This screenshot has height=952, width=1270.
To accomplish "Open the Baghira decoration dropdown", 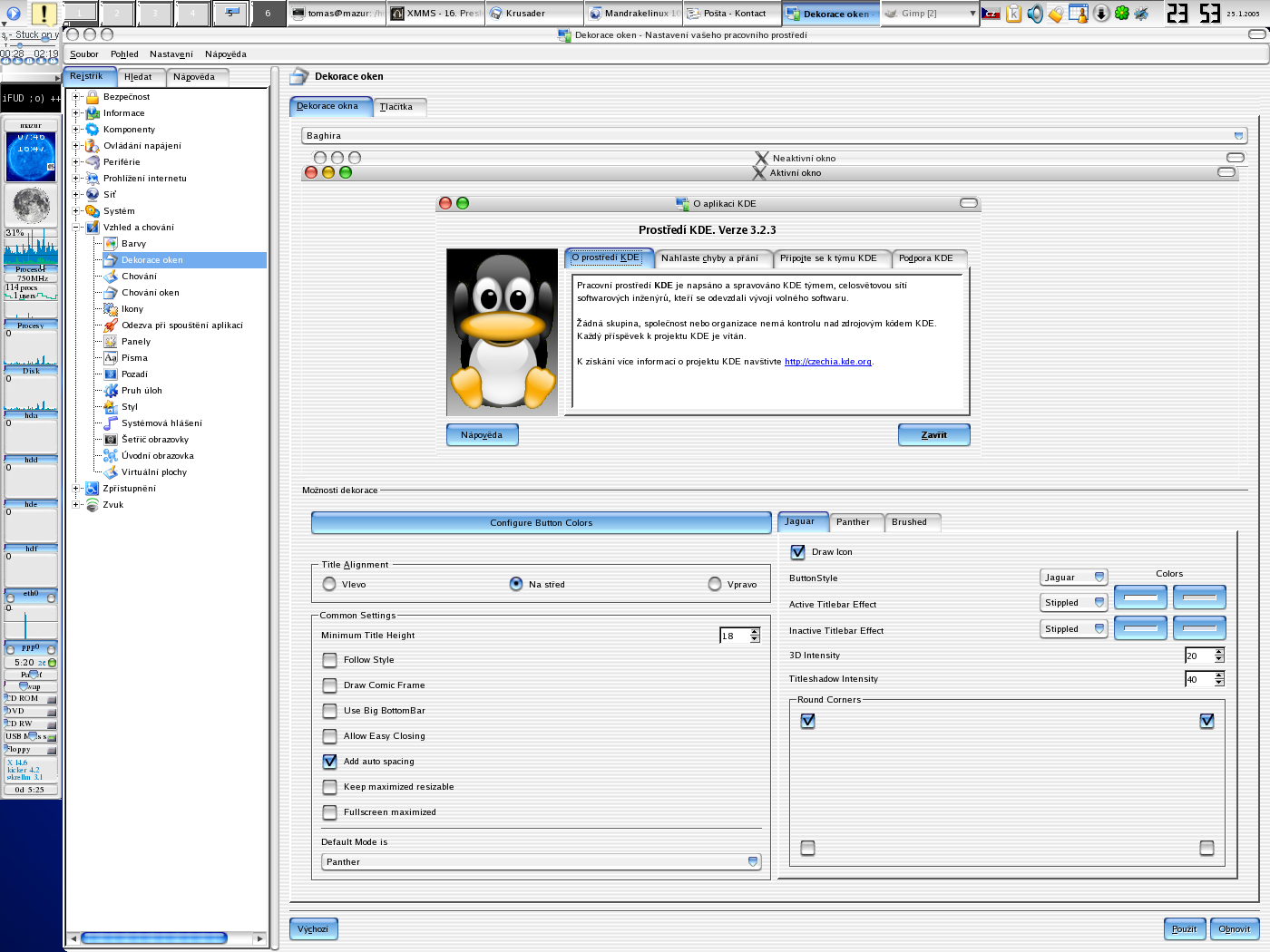I will pyautogui.click(x=775, y=136).
